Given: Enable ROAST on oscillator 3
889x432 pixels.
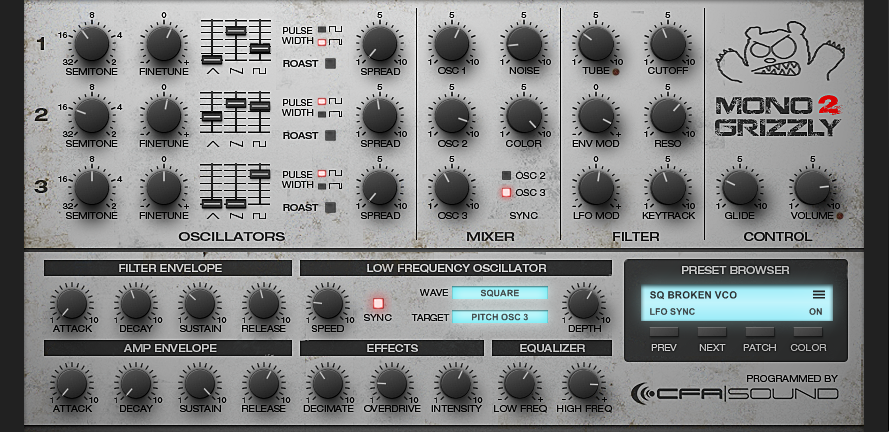Looking at the screenshot, I should [330, 207].
